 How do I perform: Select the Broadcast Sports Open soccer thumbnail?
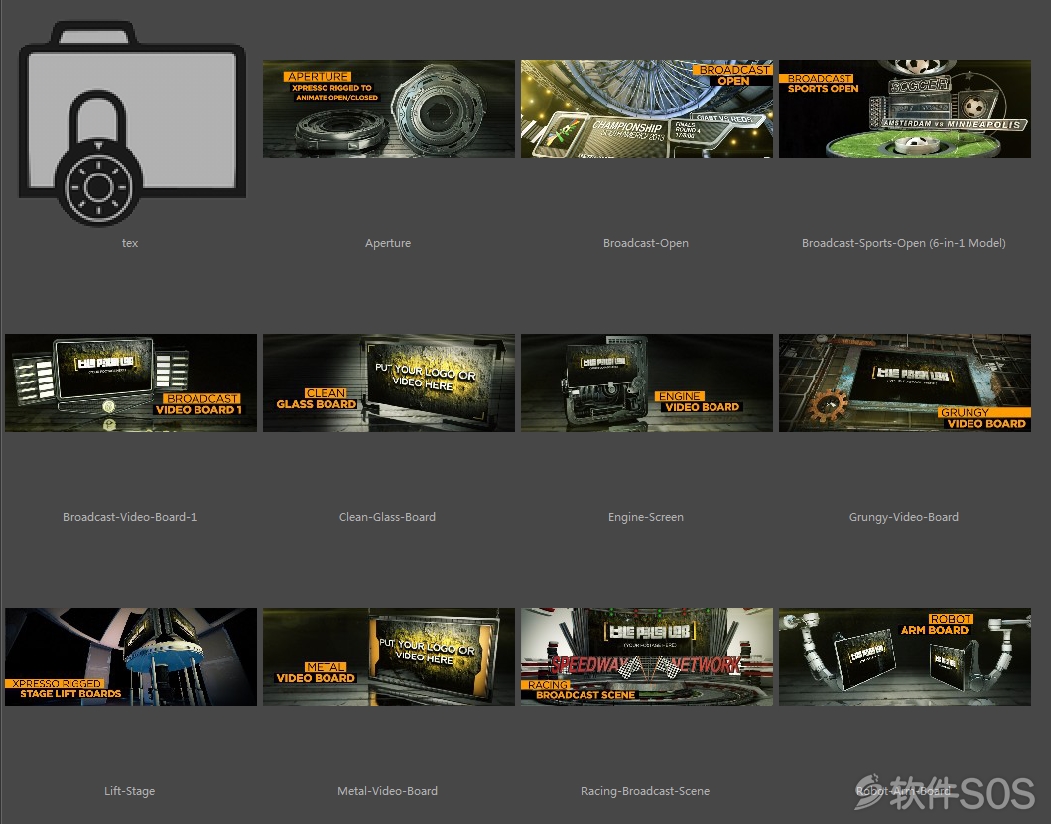(905, 109)
